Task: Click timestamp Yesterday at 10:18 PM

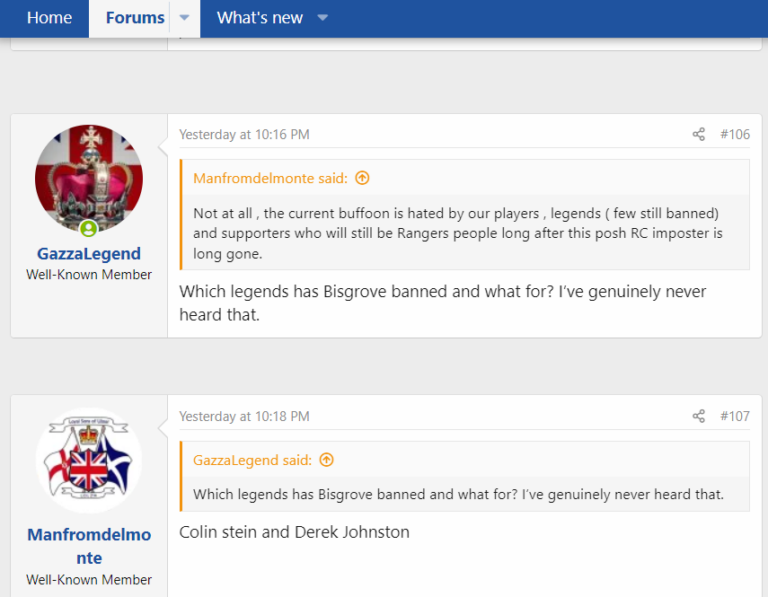Action: point(244,416)
